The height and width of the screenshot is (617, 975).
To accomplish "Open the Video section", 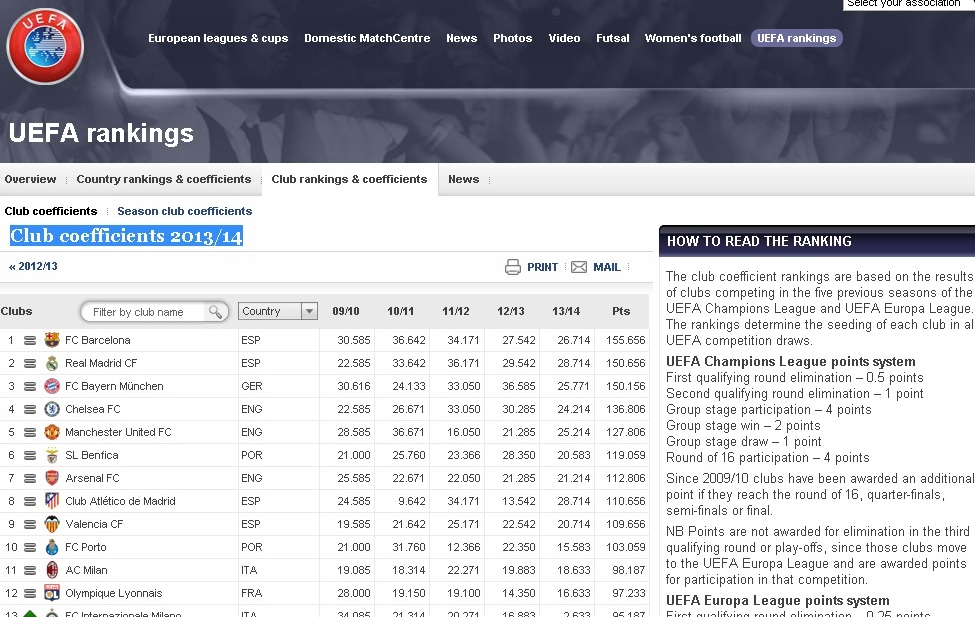I will pyautogui.click(x=564, y=38).
